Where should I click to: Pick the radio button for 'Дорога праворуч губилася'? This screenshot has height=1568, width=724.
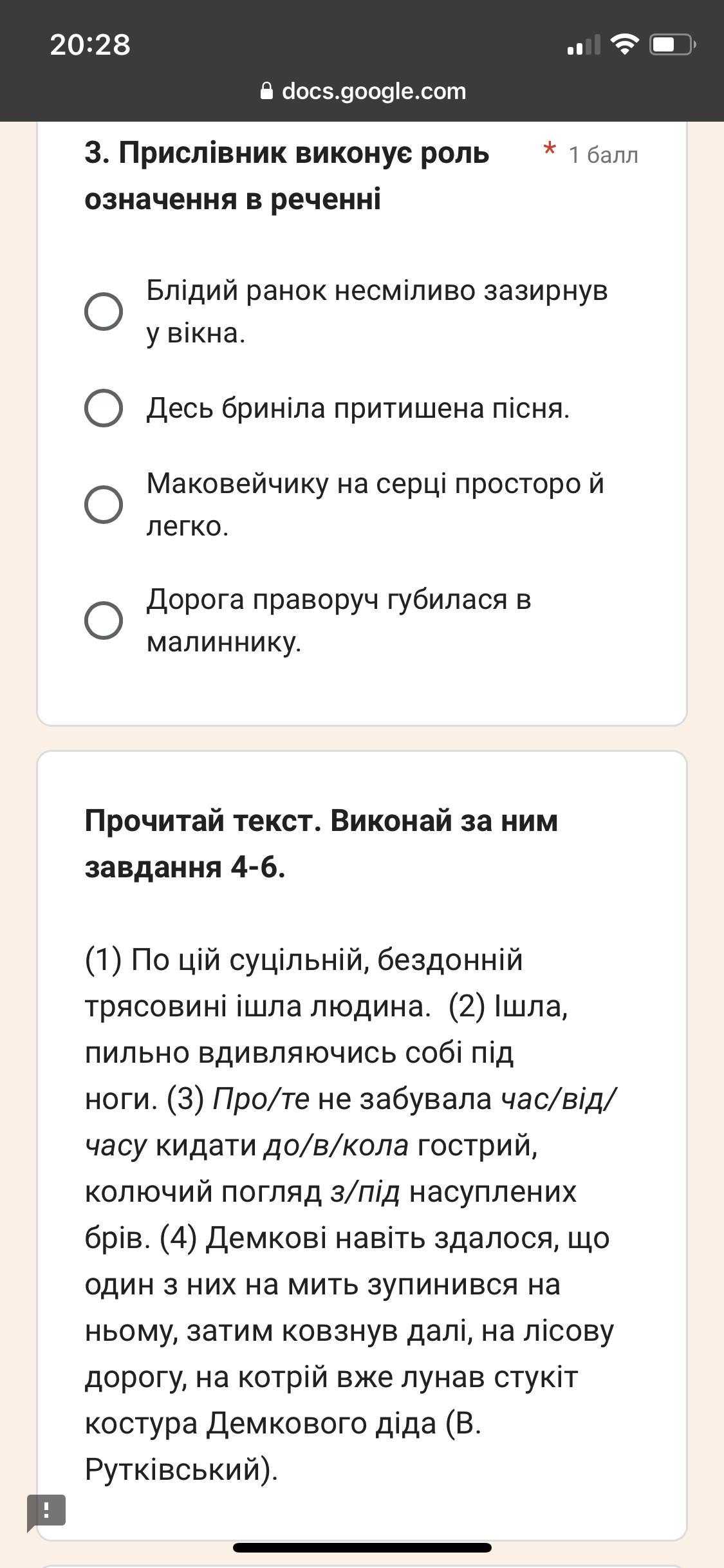pos(104,621)
